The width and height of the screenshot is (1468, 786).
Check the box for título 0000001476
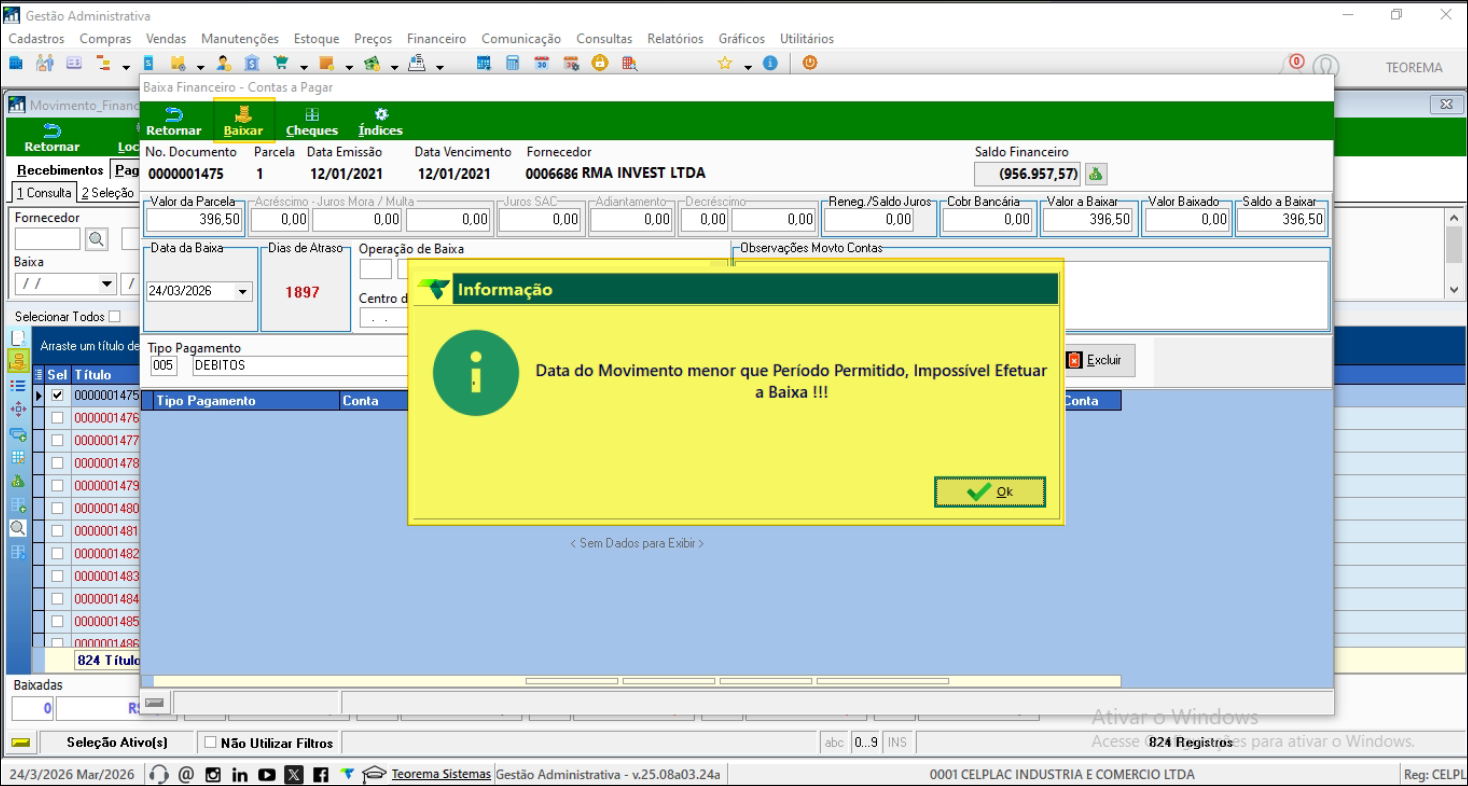(x=58, y=418)
